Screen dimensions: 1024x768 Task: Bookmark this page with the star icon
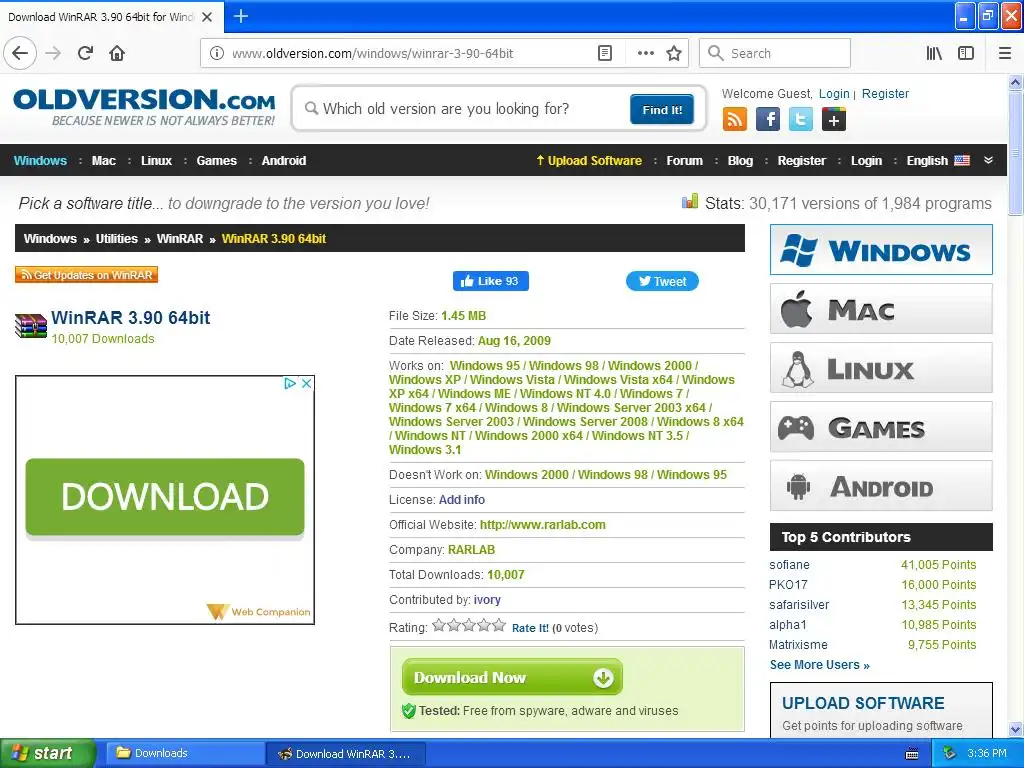[674, 53]
